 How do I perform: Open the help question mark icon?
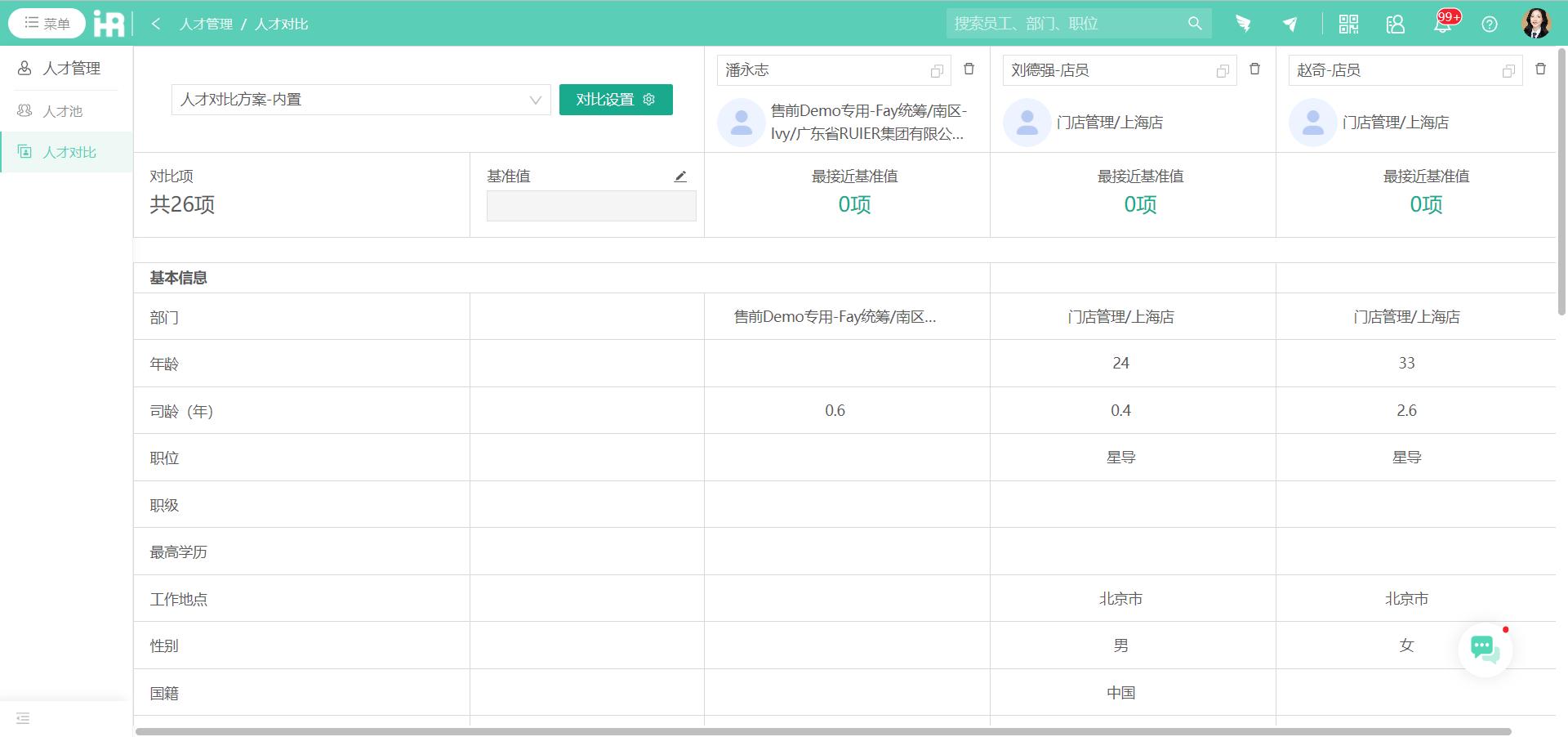click(x=1489, y=24)
